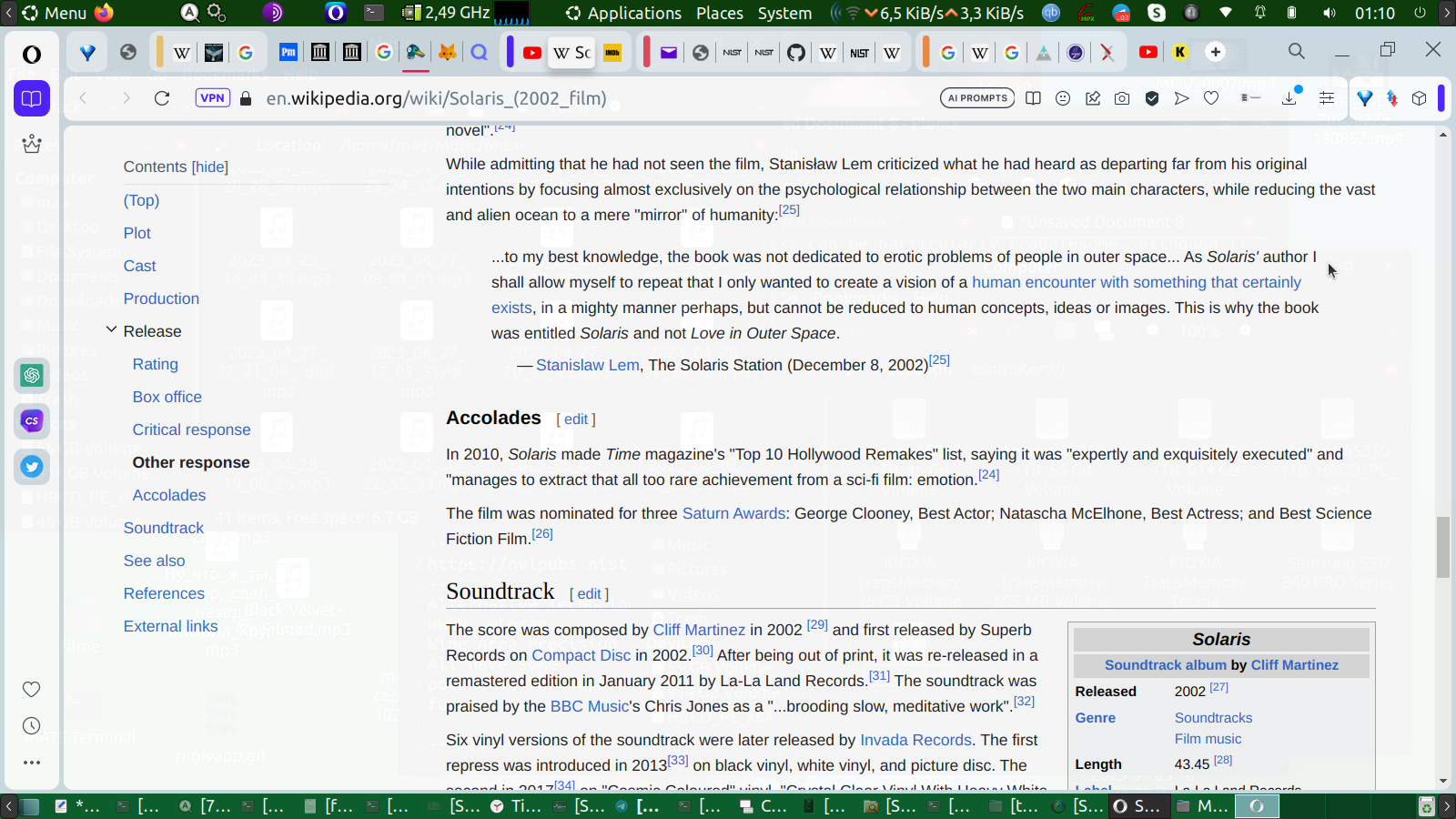Take a snapshot with the camera icon
Viewport: 1456px width, 819px height.
1122,98
